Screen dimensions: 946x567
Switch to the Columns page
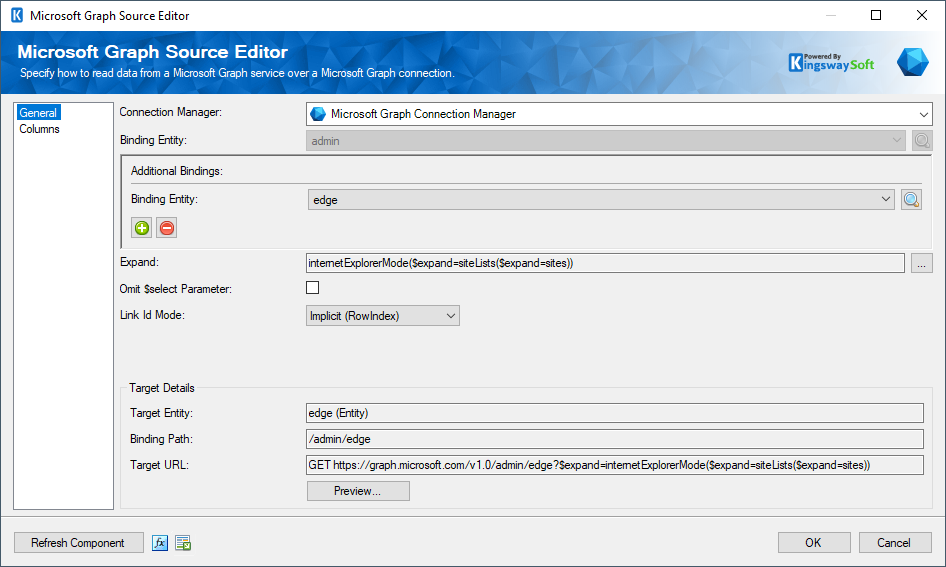point(40,129)
